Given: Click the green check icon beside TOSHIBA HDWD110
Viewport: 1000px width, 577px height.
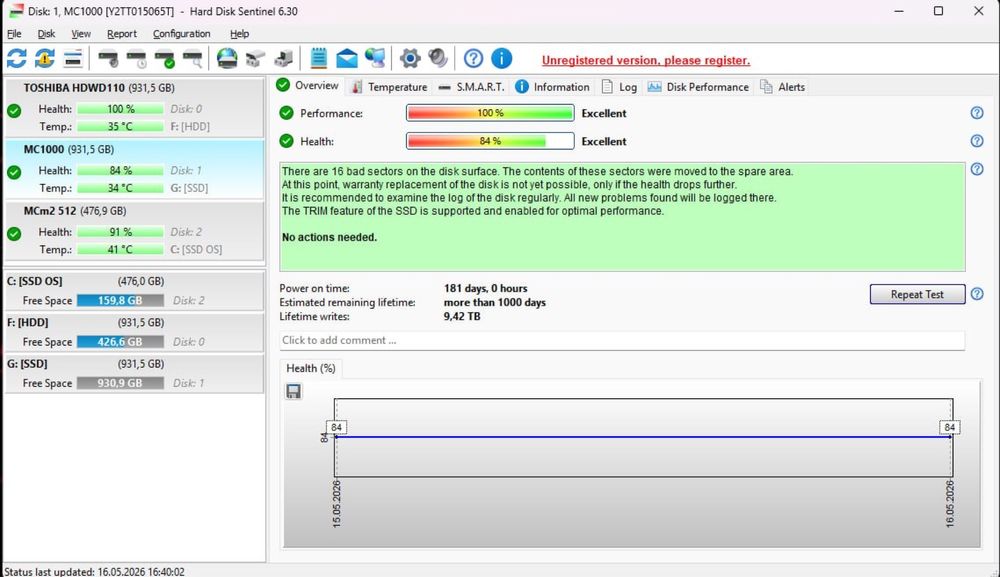Looking at the screenshot, I should coord(14,111).
